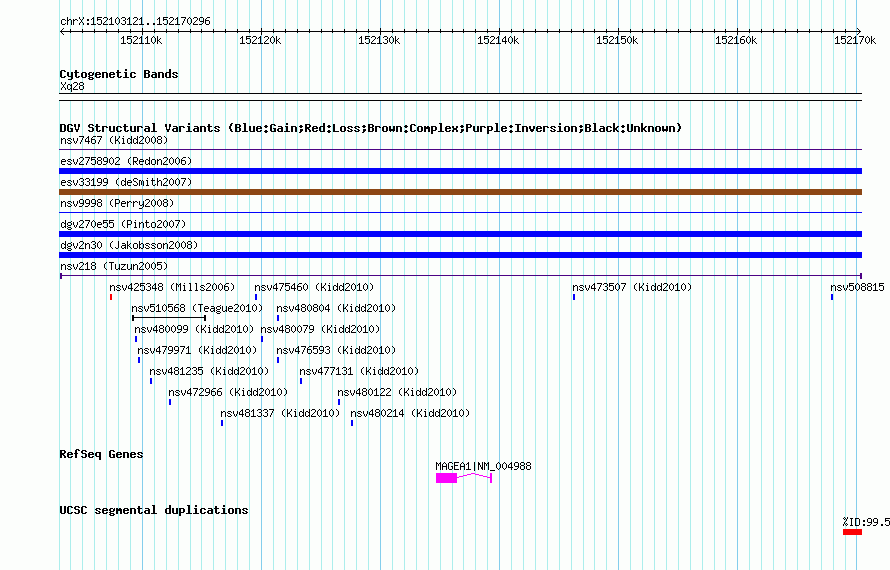Viewport: 890px width, 570px height.
Task: Click the blue marker under nsv480804
Action: coord(278,318)
